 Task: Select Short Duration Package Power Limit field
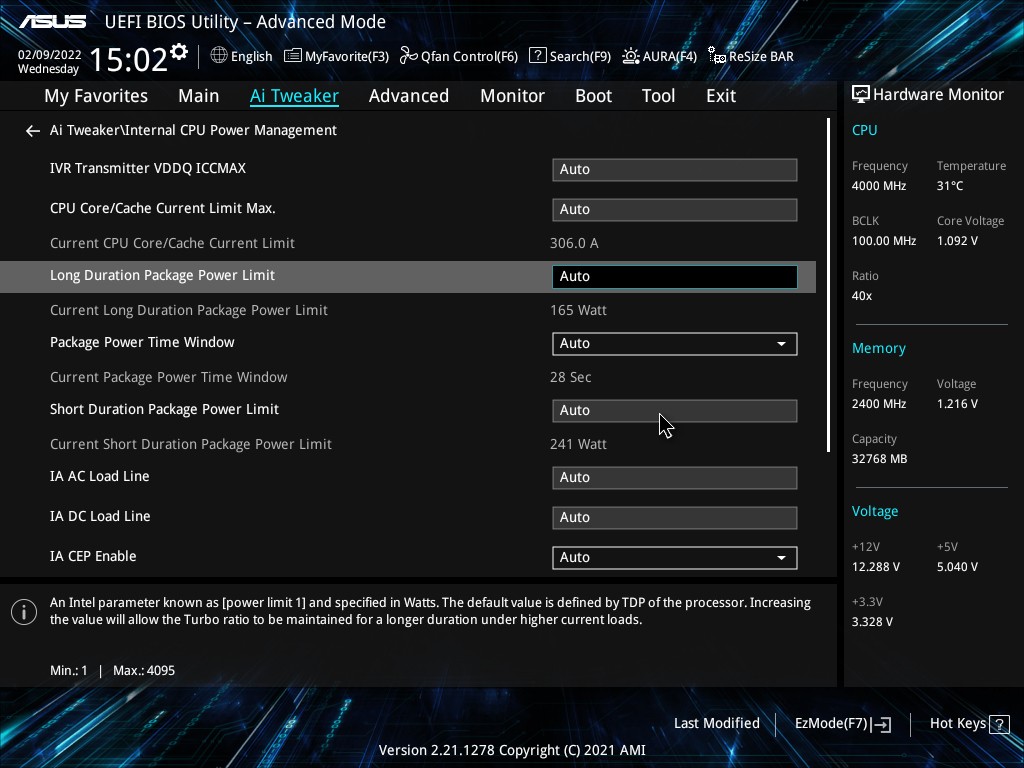tap(674, 411)
